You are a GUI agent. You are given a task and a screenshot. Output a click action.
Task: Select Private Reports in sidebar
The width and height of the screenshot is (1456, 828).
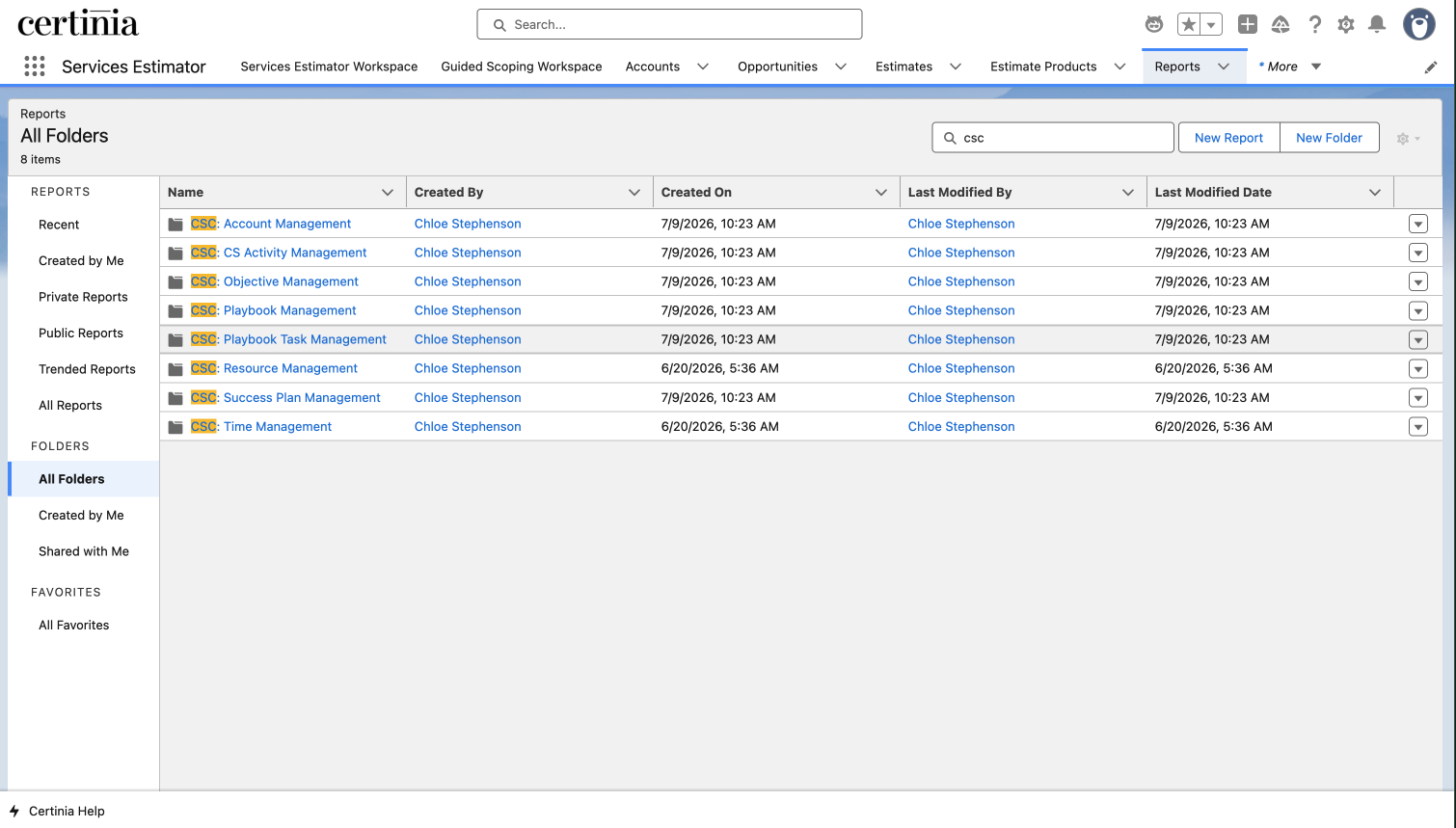click(x=83, y=297)
